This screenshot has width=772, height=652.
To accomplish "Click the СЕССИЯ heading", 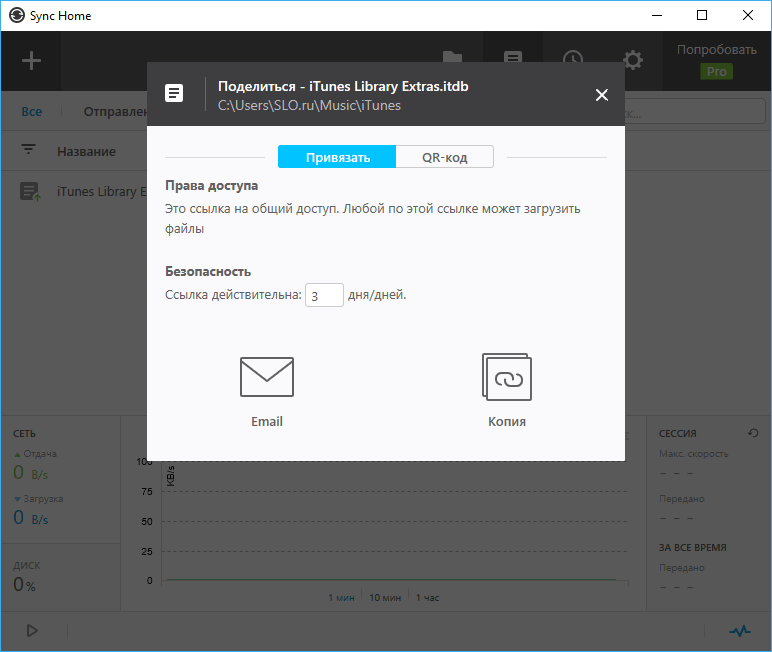I will click(x=677, y=433).
